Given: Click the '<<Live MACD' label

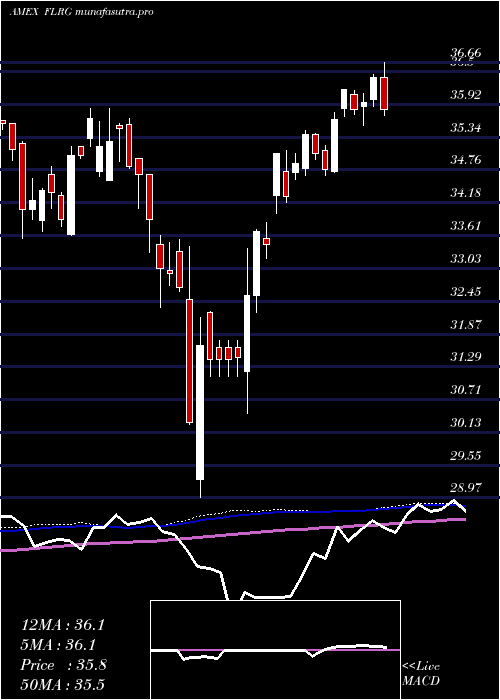Looking at the screenshot, I should (421, 674).
